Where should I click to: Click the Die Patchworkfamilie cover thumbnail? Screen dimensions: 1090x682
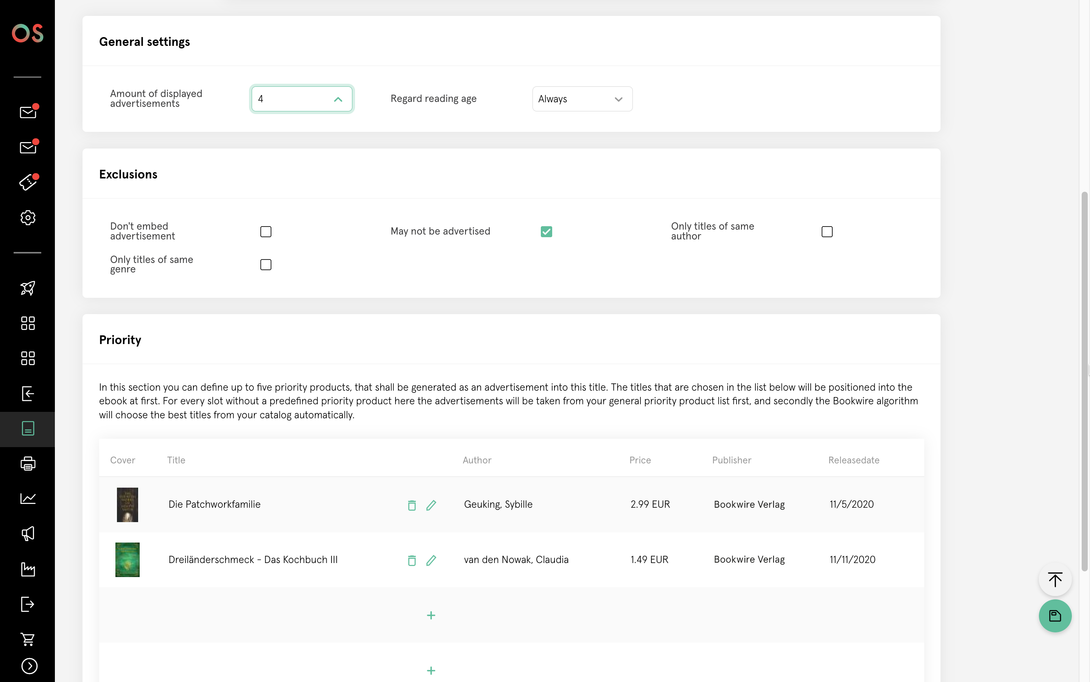click(127, 505)
